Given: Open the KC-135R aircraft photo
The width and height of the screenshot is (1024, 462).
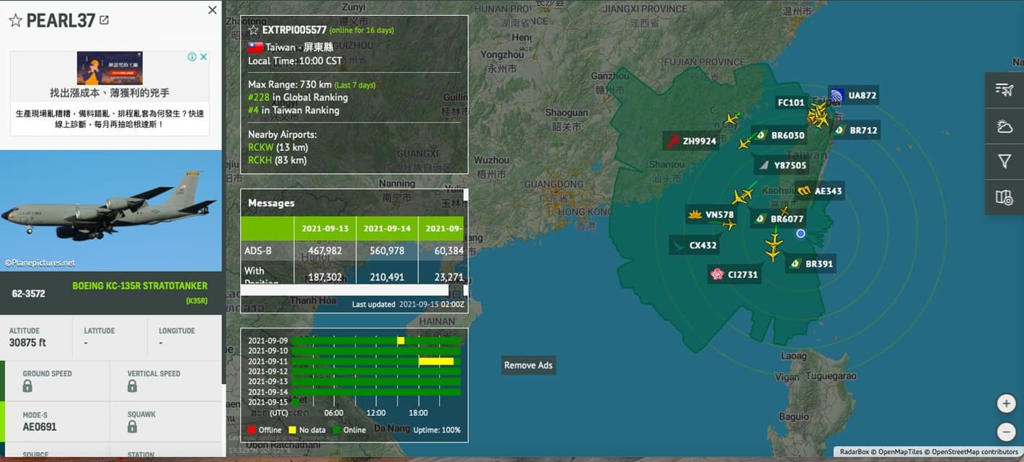Looking at the screenshot, I should tap(111, 210).
